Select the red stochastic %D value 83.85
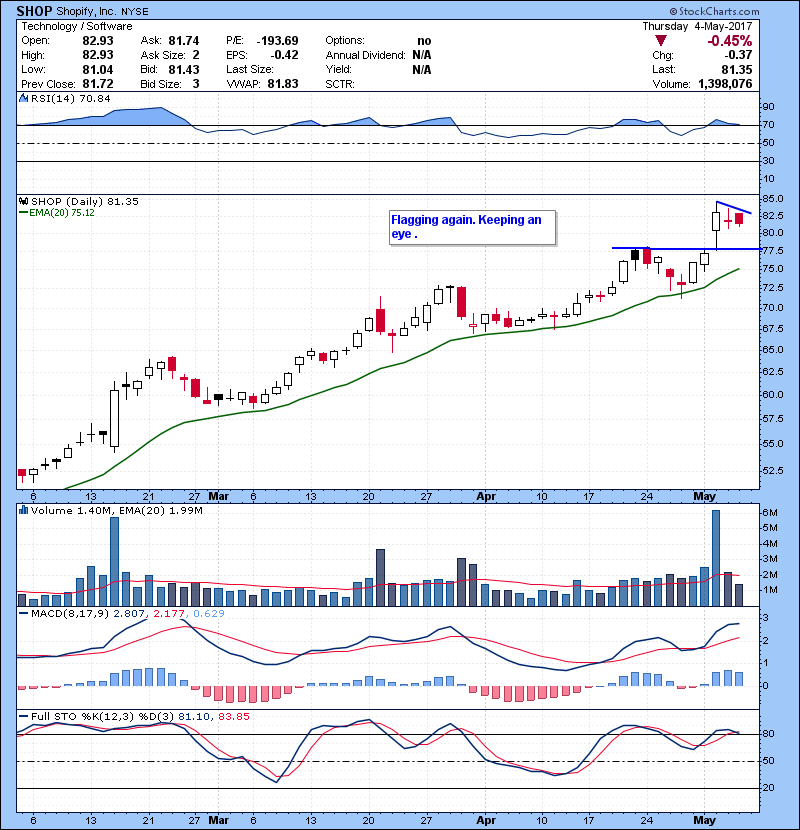 pos(233,716)
